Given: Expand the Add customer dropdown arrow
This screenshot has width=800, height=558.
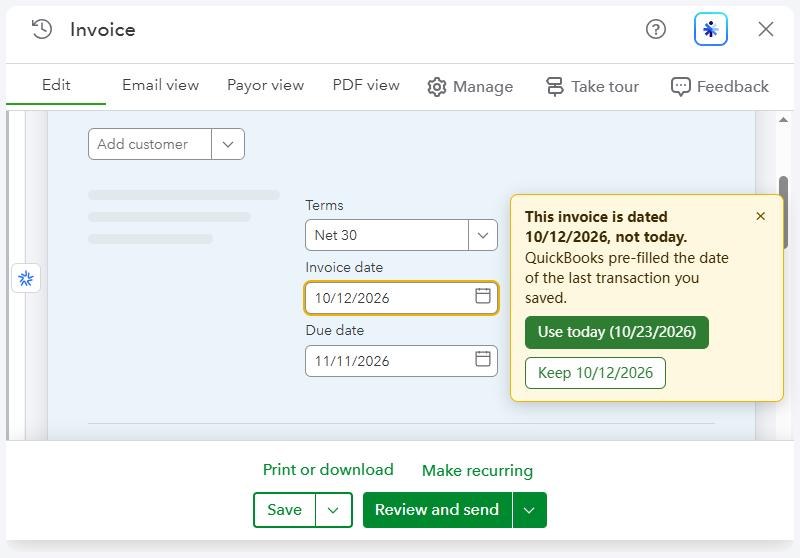Looking at the screenshot, I should click(x=228, y=144).
